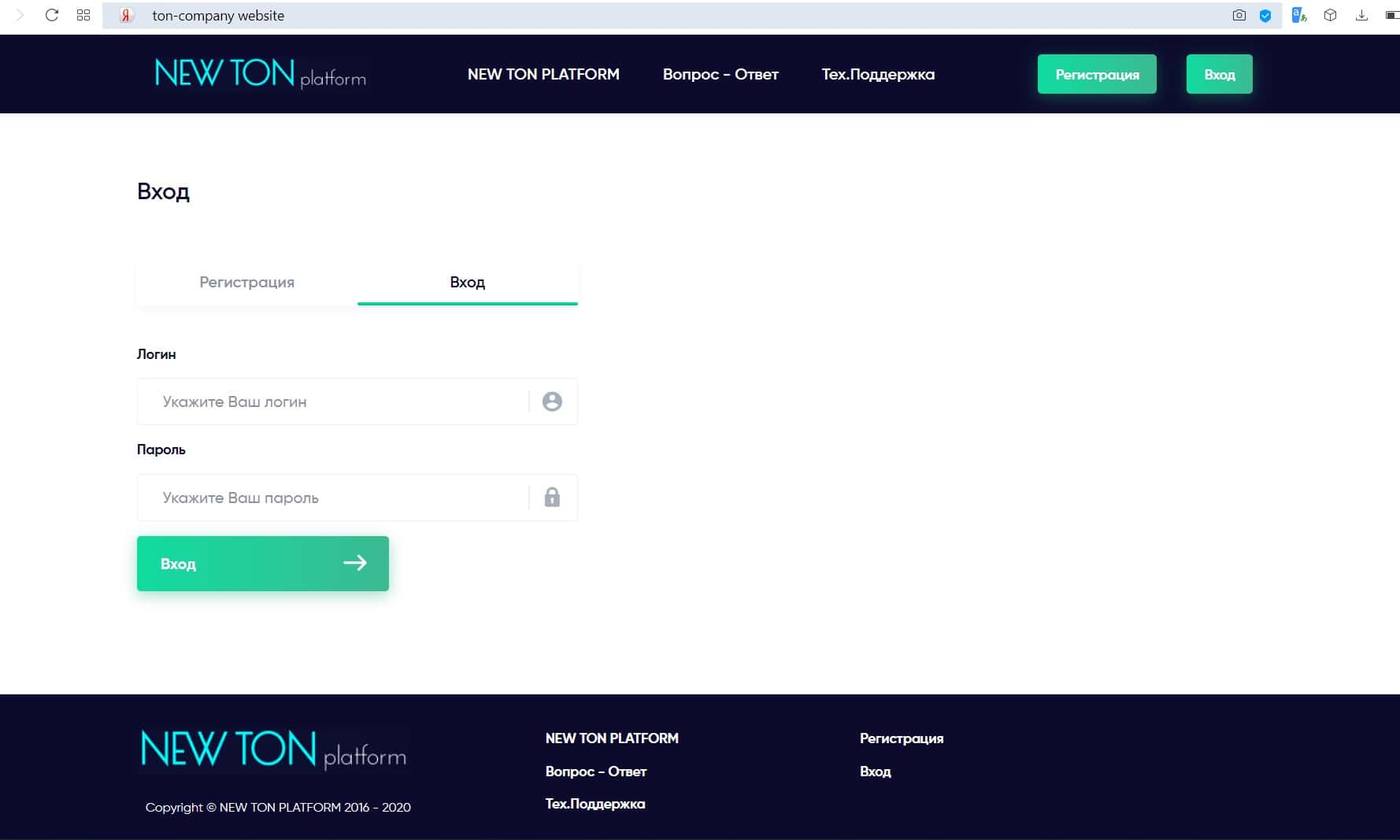Follow the footer Вход link

(876, 772)
